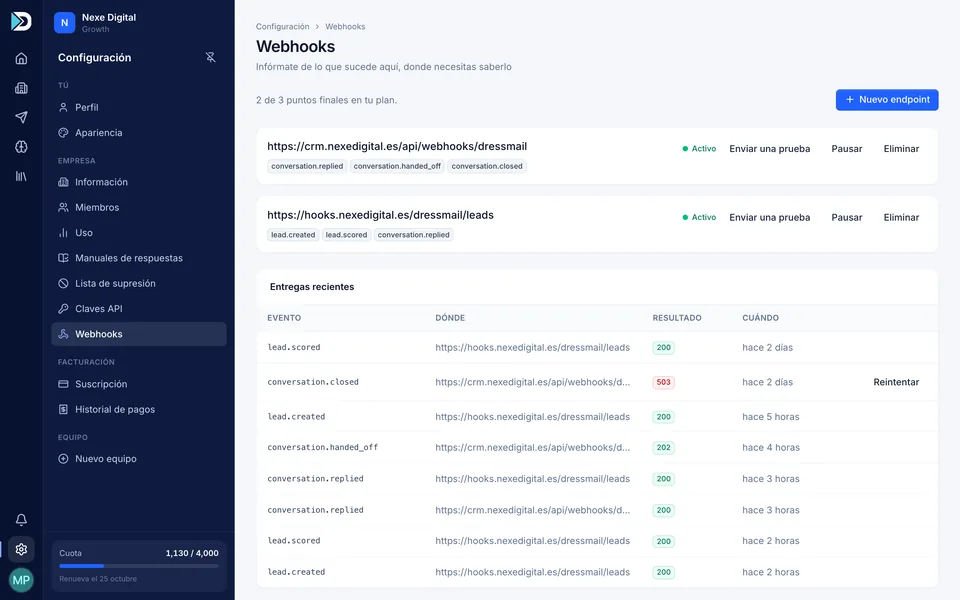The width and height of the screenshot is (960, 600).
Task: Open Manuales de respuestas
Action: [139, 258]
